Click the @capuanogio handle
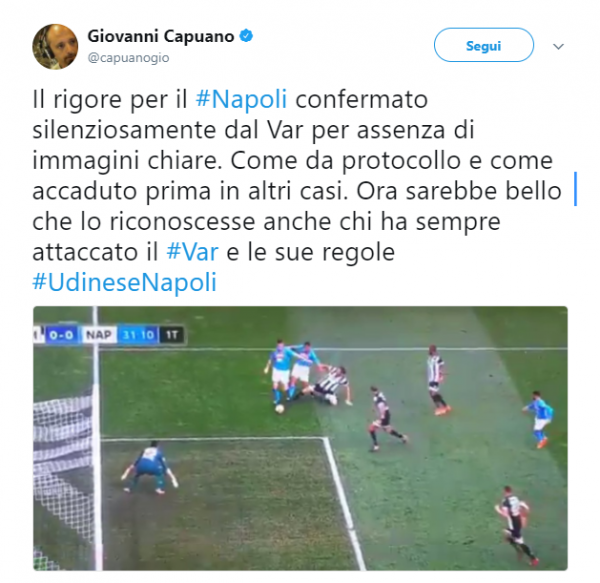Image resolution: width=600 pixels, height=583 pixels. pyautogui.click(x=128, y=58)
